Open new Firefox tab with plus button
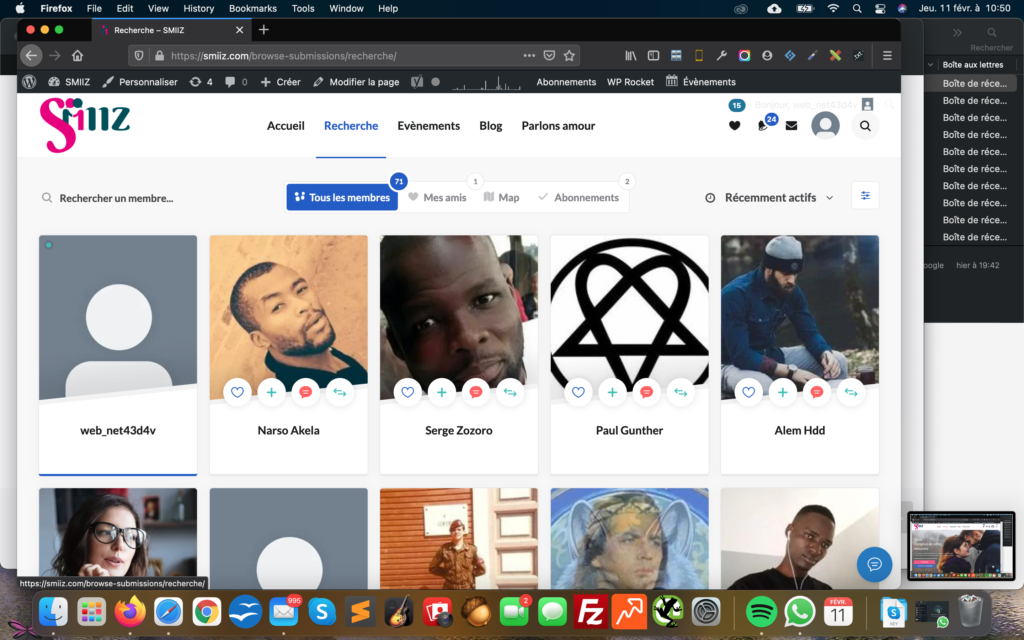 tap(264, 29)
